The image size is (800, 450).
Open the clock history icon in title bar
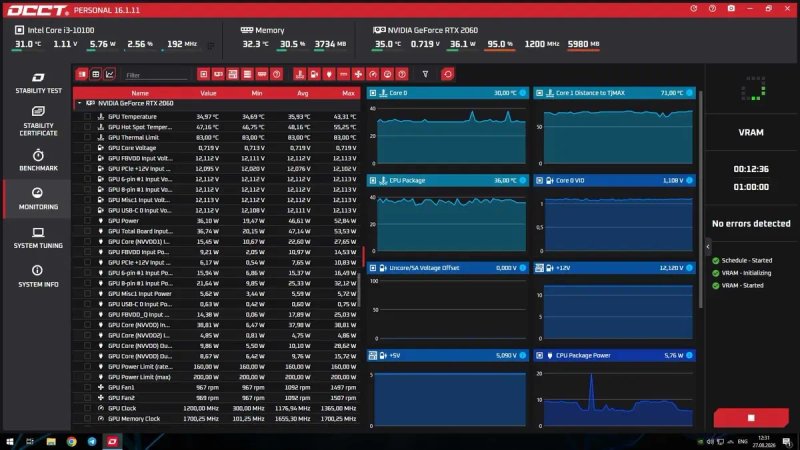pos(693,9)
